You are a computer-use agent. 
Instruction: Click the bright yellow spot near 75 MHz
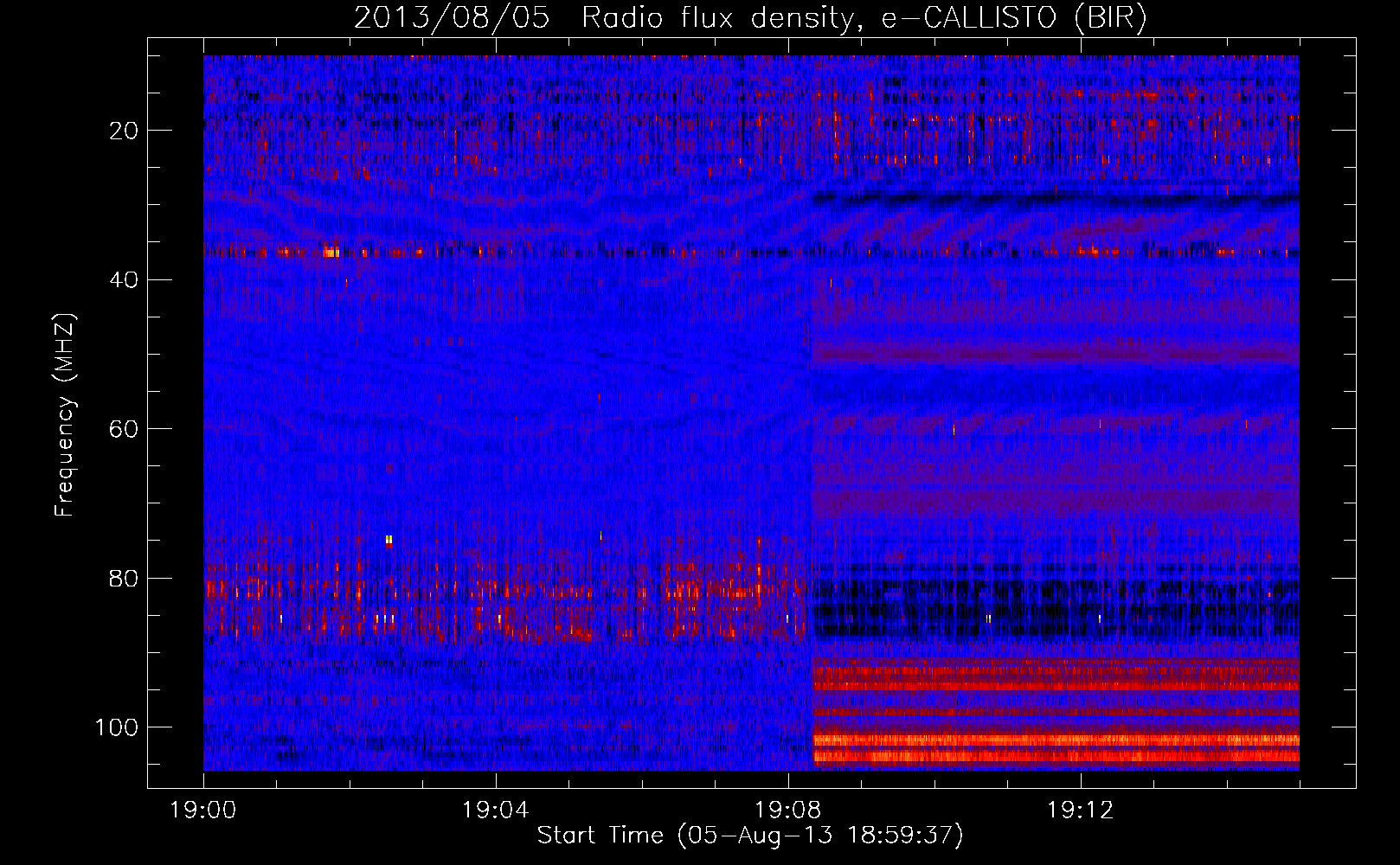[x=389, y=541]
